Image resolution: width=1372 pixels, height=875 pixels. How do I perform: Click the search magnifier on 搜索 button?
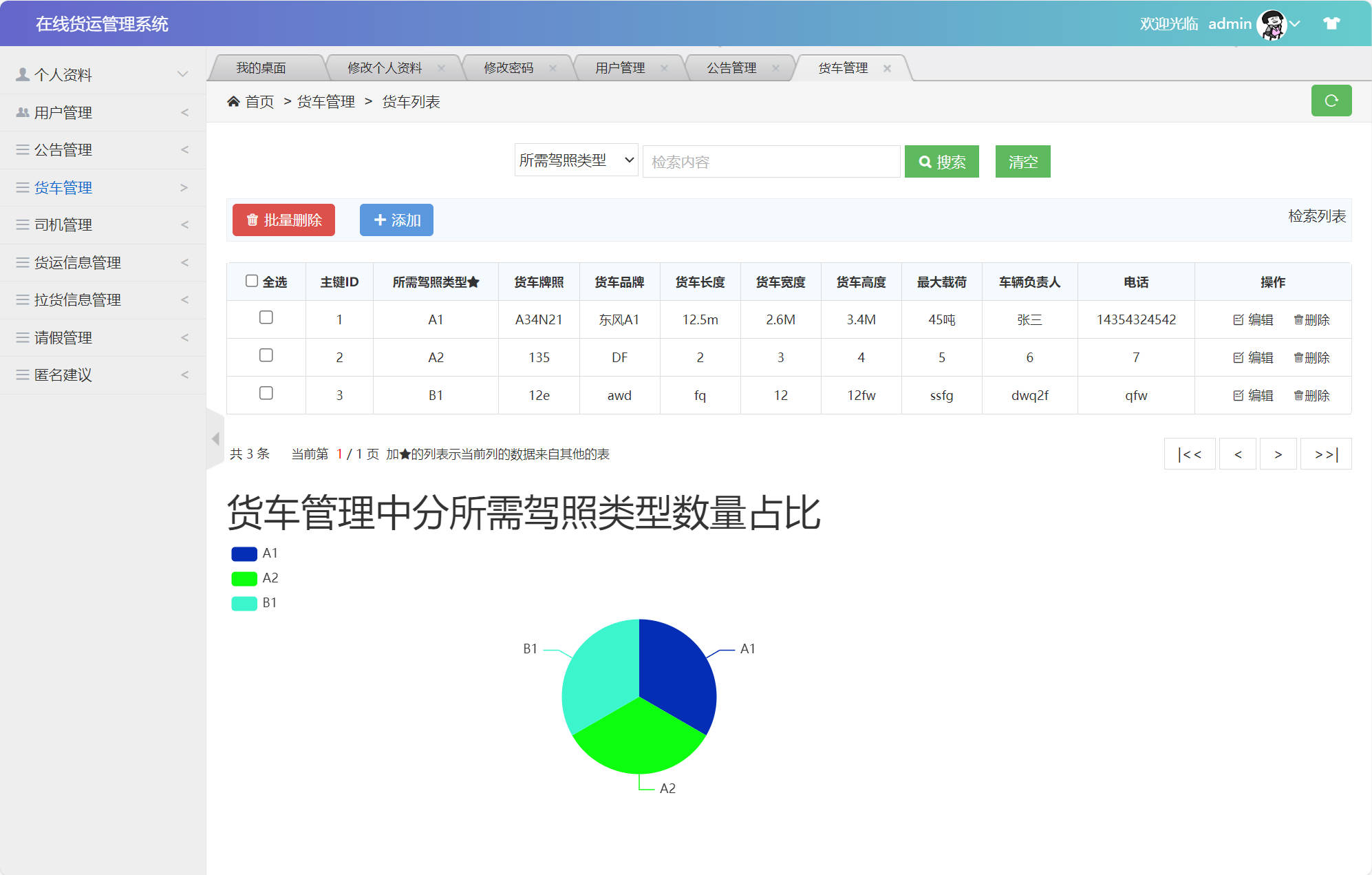coord(924,161)
